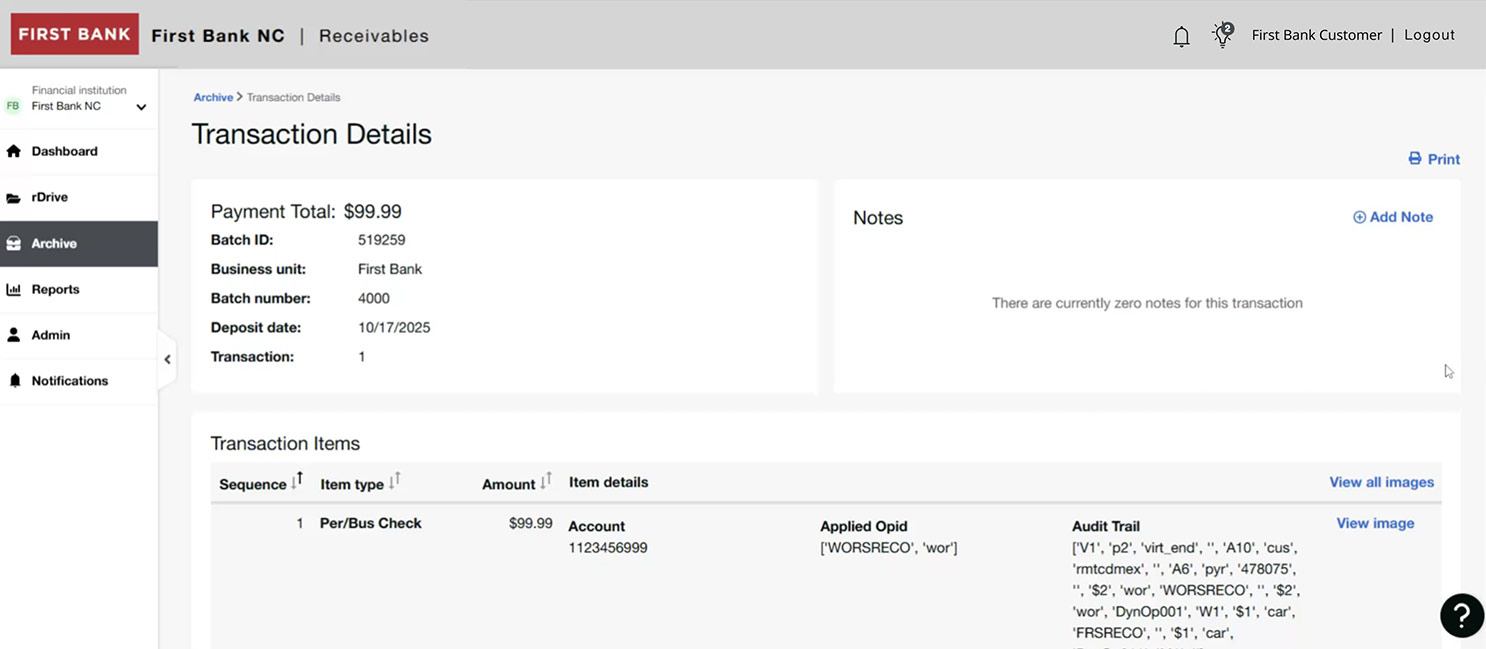The height and width of the screenshot is (649, 1486).
Task: Click the View all images link
Action: (x=1381, y=482)
